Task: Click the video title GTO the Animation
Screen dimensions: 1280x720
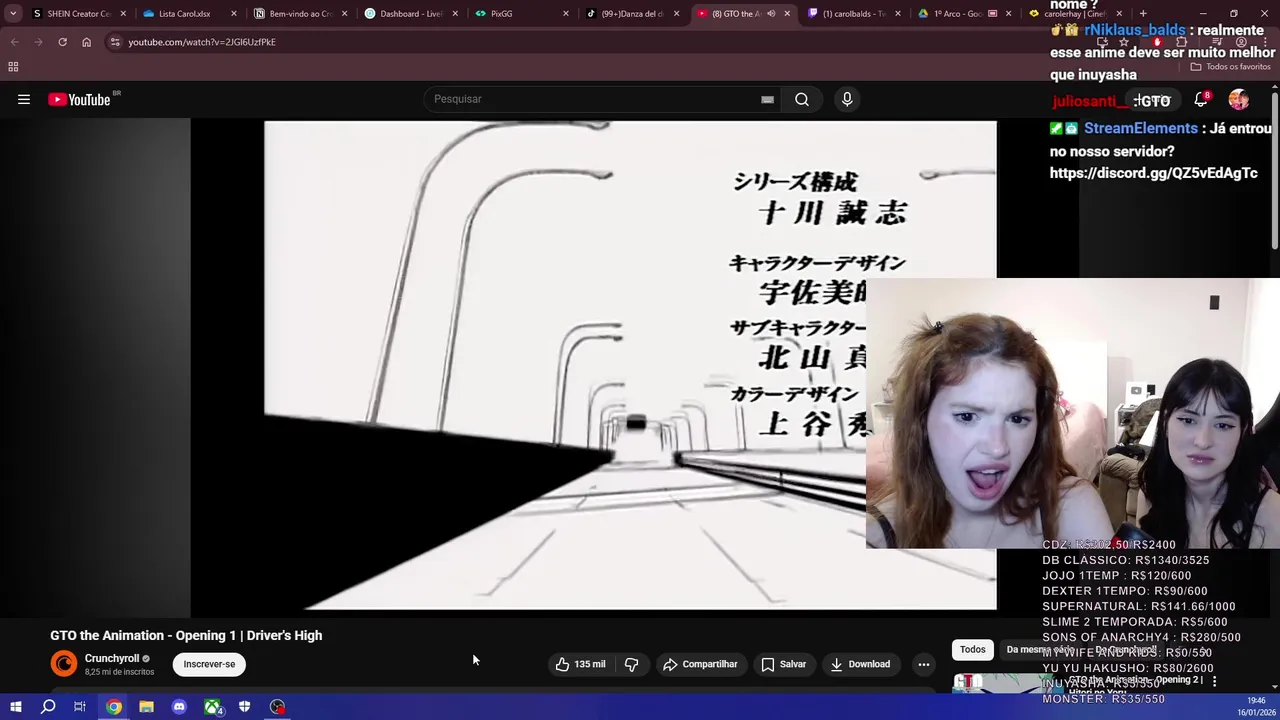Action: [186, 635]
